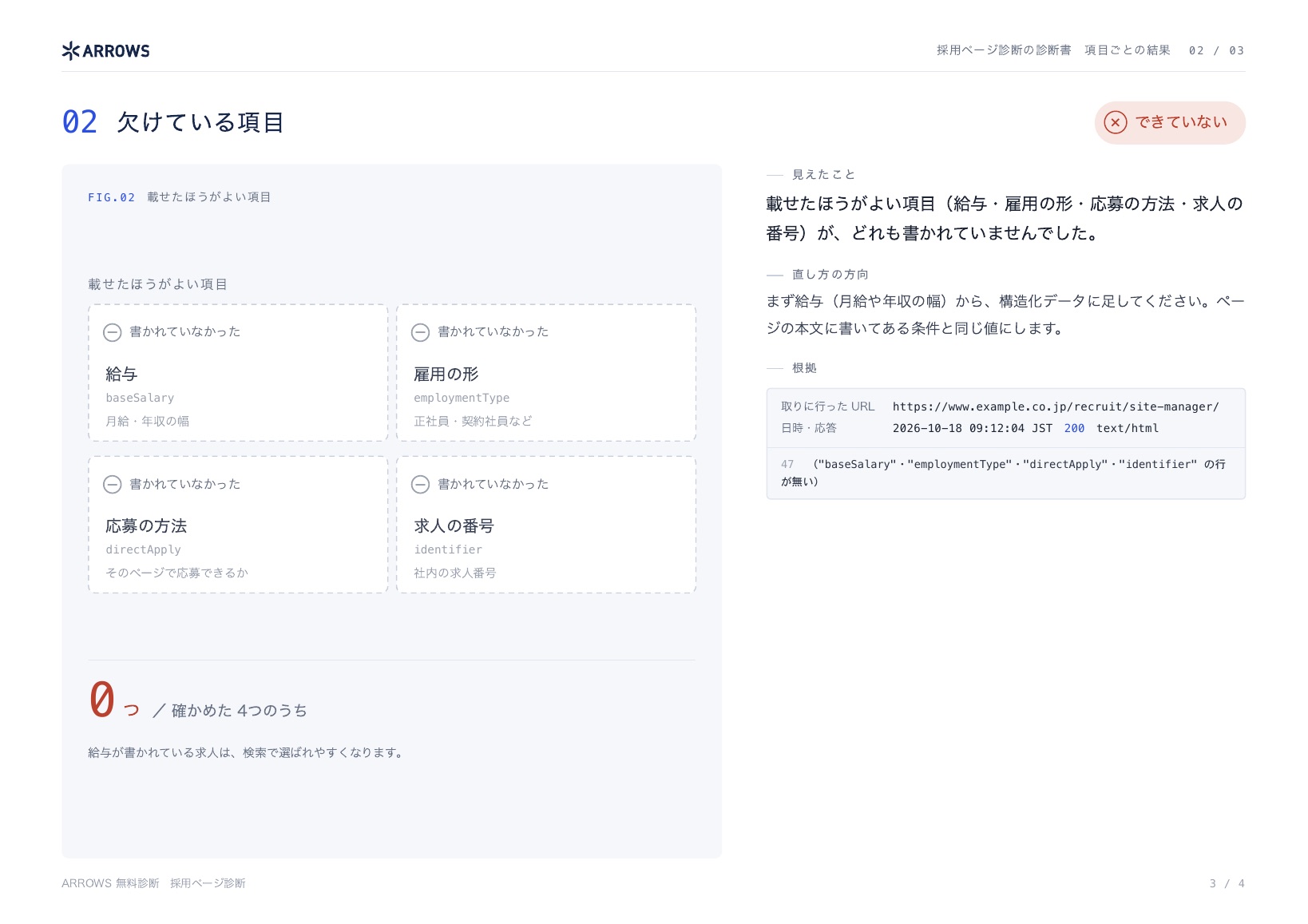The height and width of the screenshot is (924, 1308).
Task: Click the note about 給与が書かれている求人
Action: tap(247, 752)
